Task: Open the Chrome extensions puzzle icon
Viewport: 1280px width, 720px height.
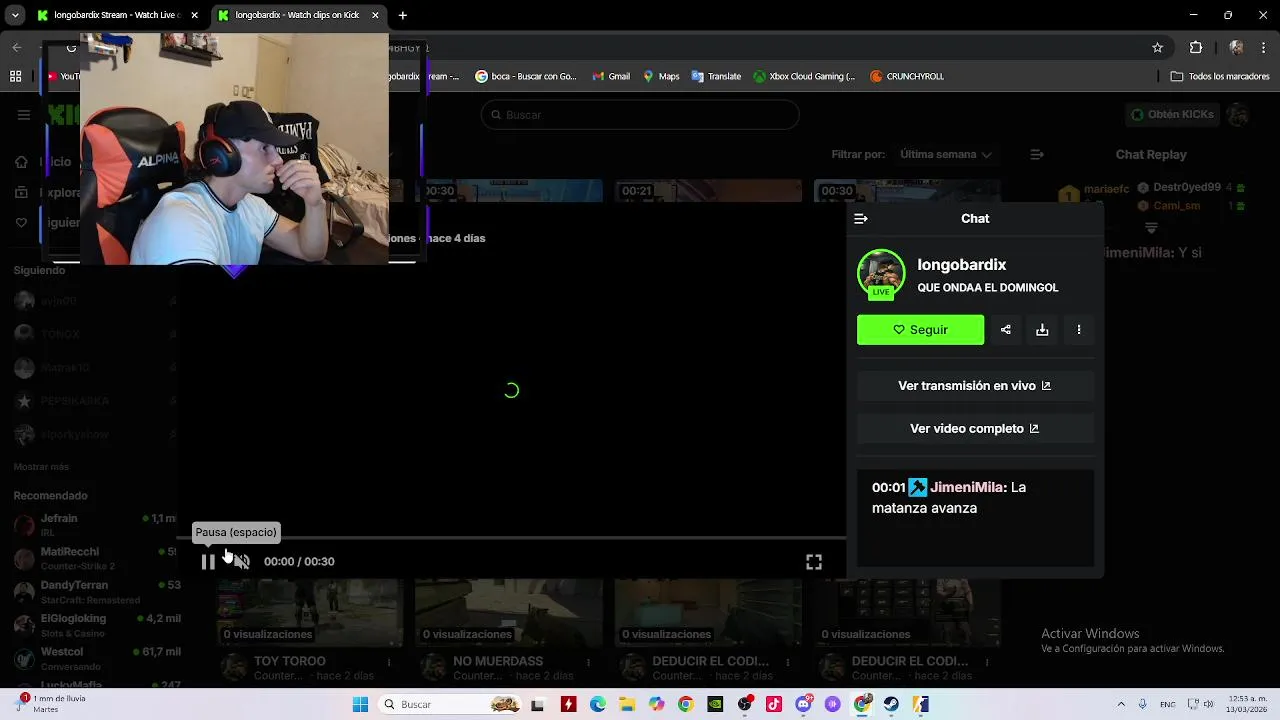Action: coord(1196,47)
